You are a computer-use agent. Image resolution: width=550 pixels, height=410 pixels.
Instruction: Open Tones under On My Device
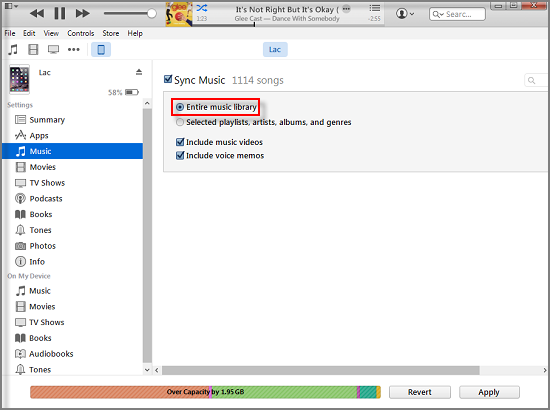[x=72, y=369]
